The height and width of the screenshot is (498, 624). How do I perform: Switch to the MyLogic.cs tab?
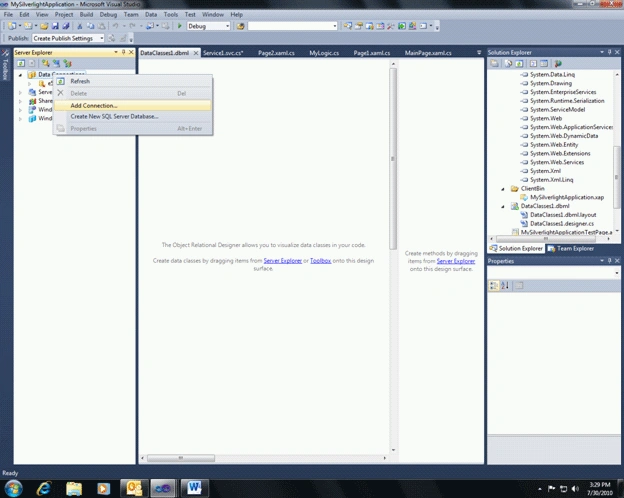tap(324, 53)
